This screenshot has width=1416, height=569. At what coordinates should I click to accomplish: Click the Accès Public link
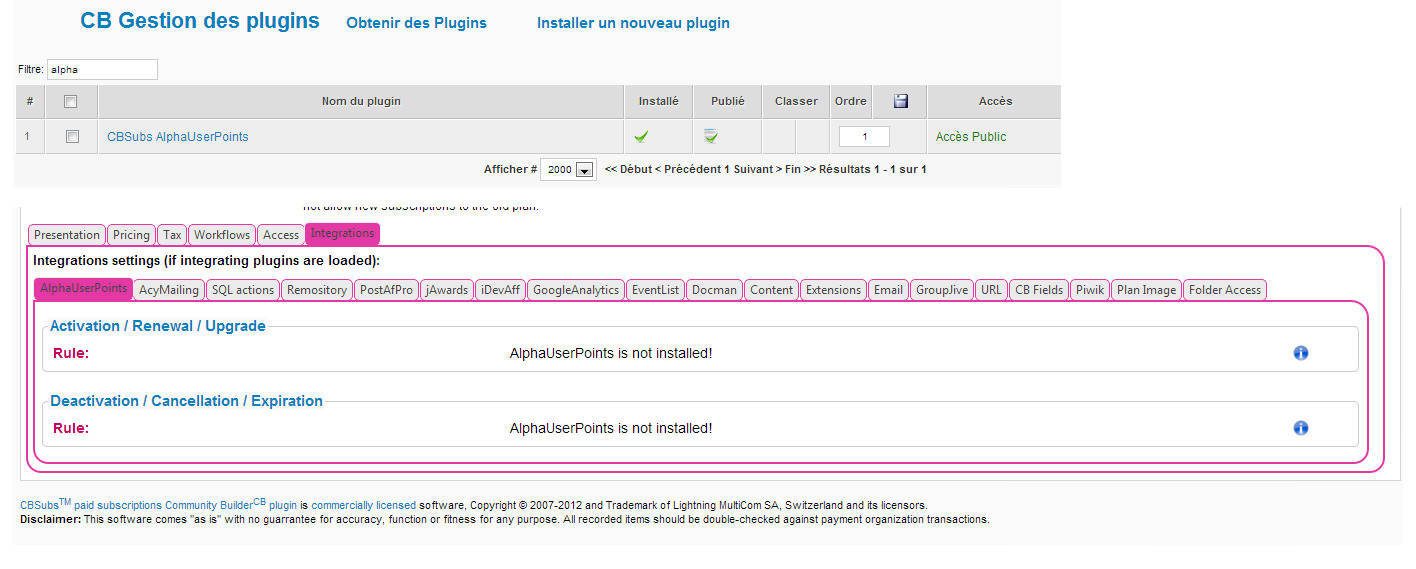(971, 137)
